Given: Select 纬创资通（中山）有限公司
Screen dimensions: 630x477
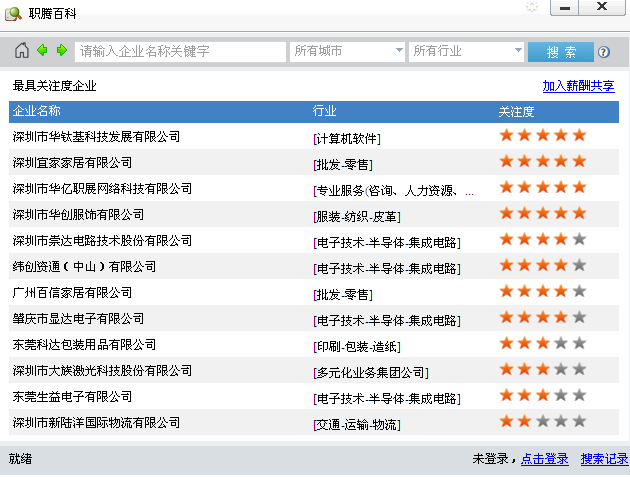Looking at the screenshot, I should (84, 266).
